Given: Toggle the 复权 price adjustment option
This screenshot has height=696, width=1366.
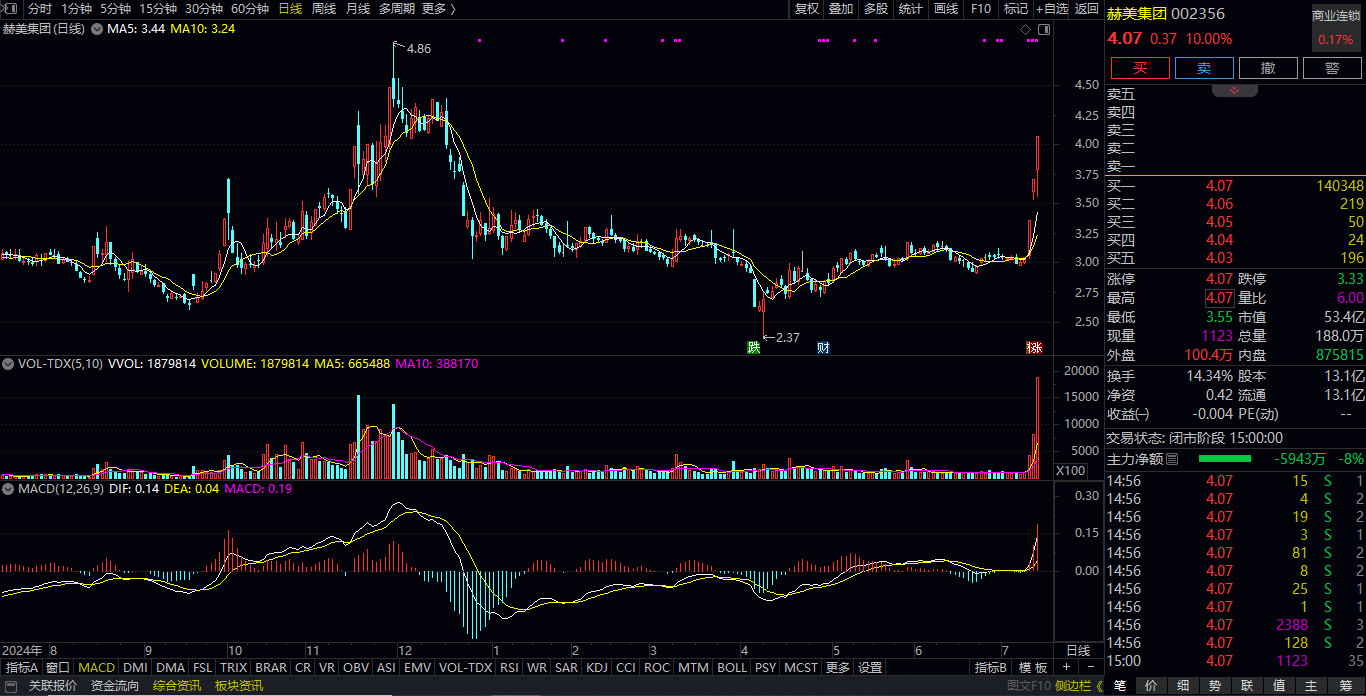Looking at the screenshot, I should [x=807, y=9].
